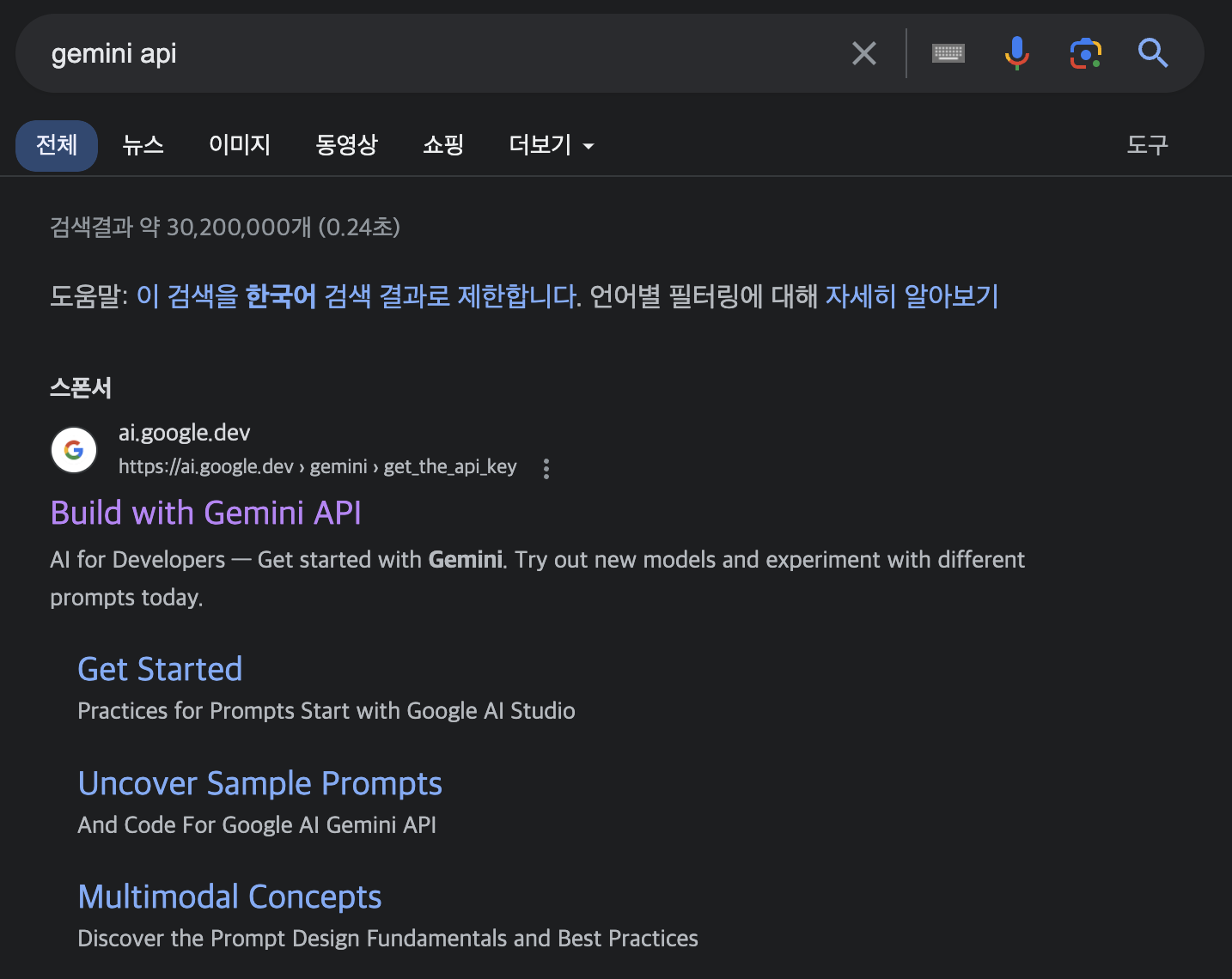This screenshot has height=979, width=1232.
Task: Open the on-screen keyboard input tool
Action: click(x=948, y=53)
